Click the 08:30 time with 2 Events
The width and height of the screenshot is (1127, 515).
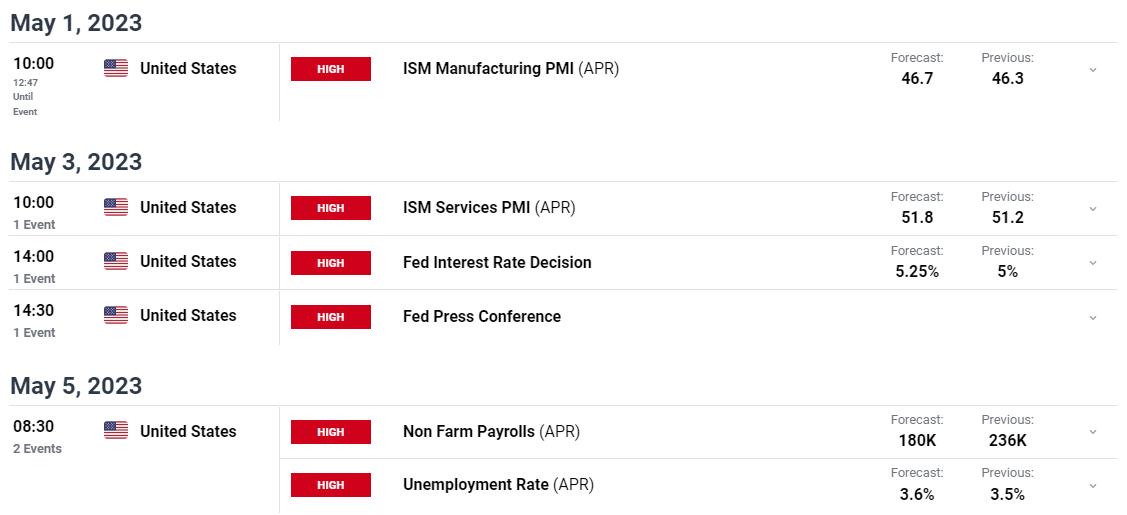(x=34, y=426)
